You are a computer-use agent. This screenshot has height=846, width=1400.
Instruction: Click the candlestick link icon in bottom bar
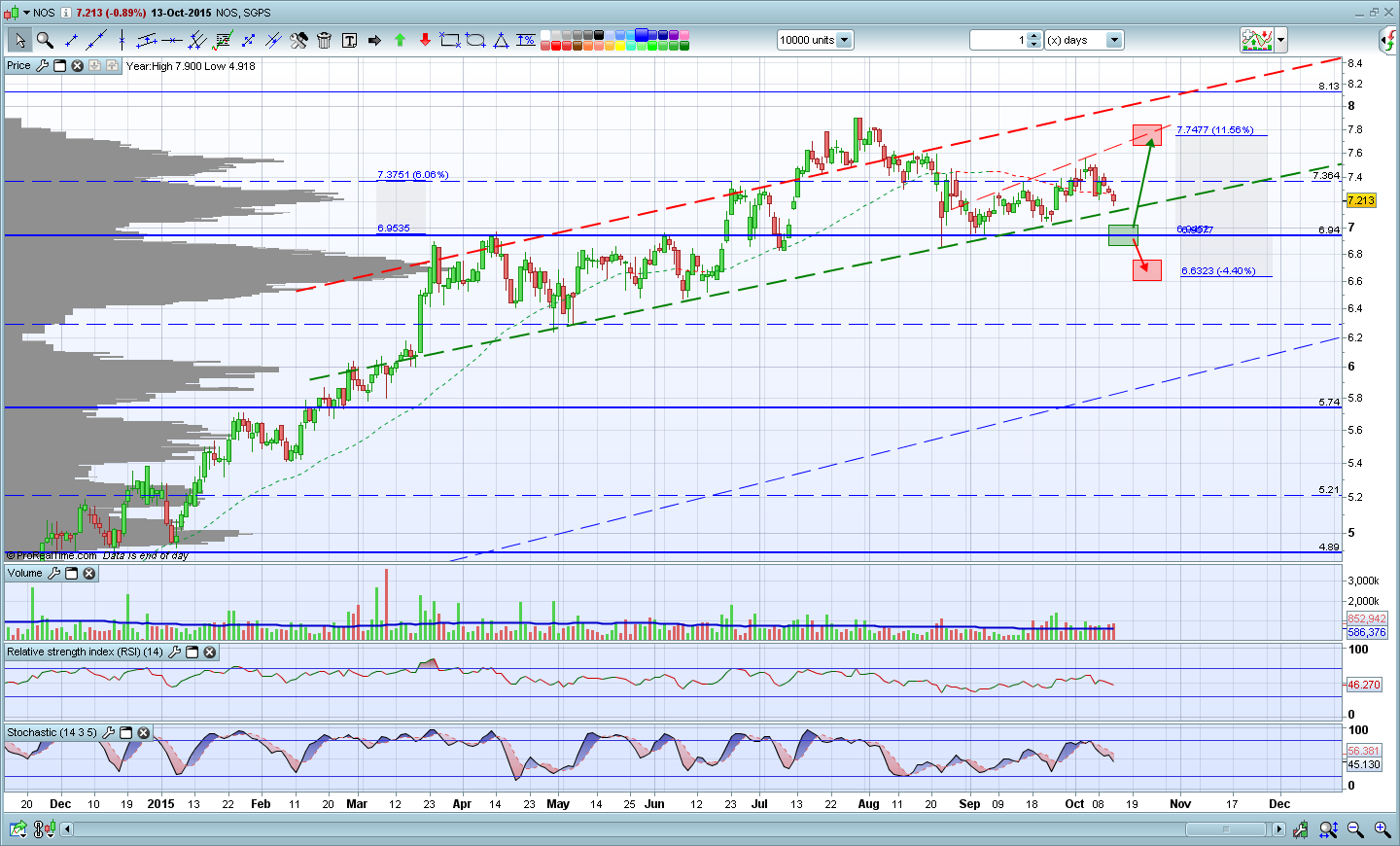(44, 829)
